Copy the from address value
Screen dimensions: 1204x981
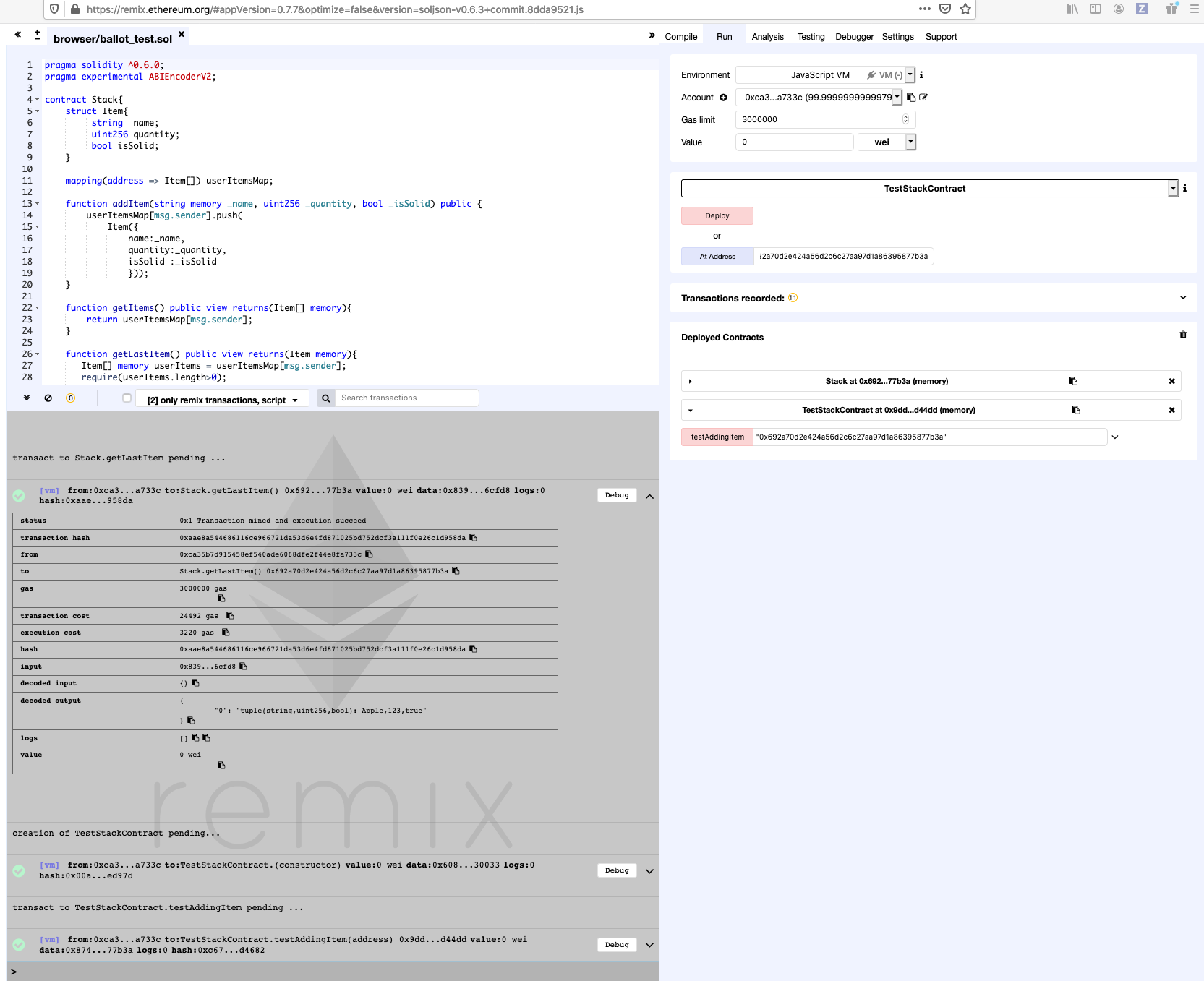click(x=369, y=554)
